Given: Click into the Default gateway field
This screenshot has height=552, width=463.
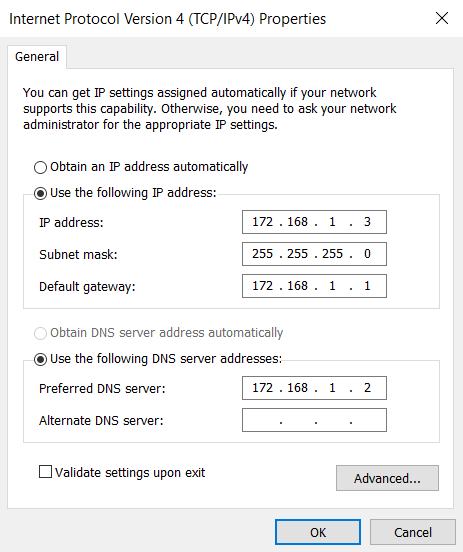Looking at the screenshot, I should point(314,286).
